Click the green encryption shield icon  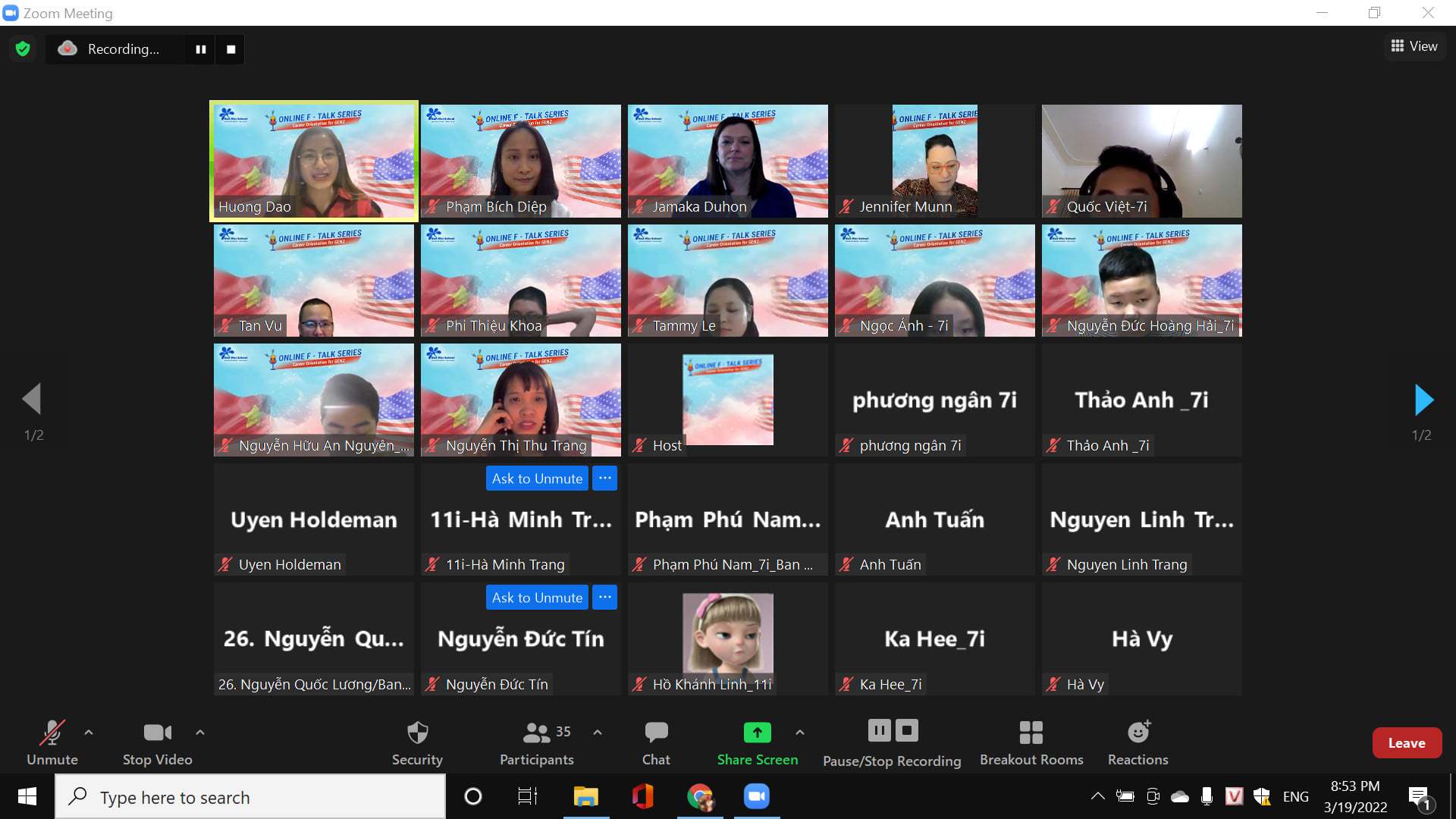(x=23, y=49)
